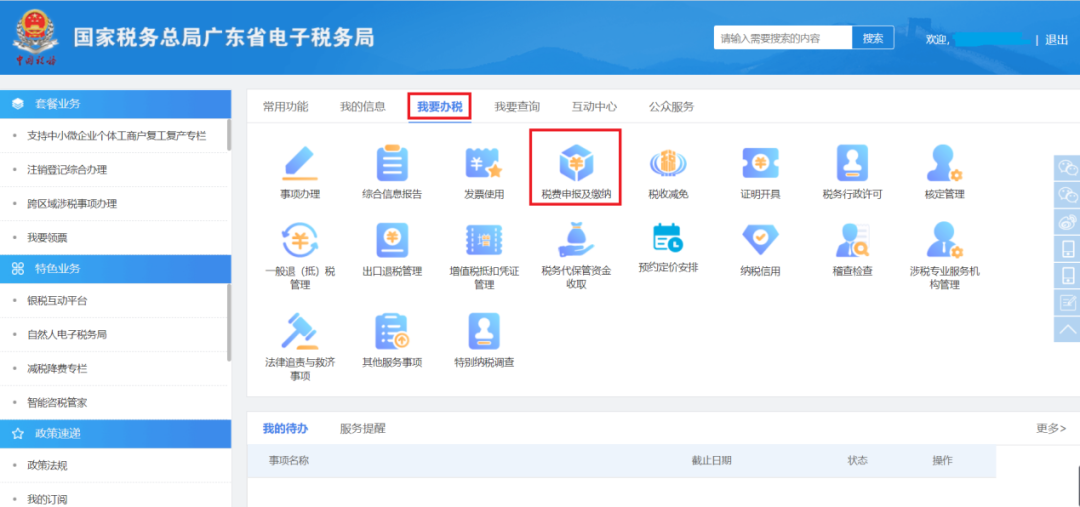The image size is (1080, 507).
Task: Click the 特色业务 list scrollbar
Action: coord(229,322)
